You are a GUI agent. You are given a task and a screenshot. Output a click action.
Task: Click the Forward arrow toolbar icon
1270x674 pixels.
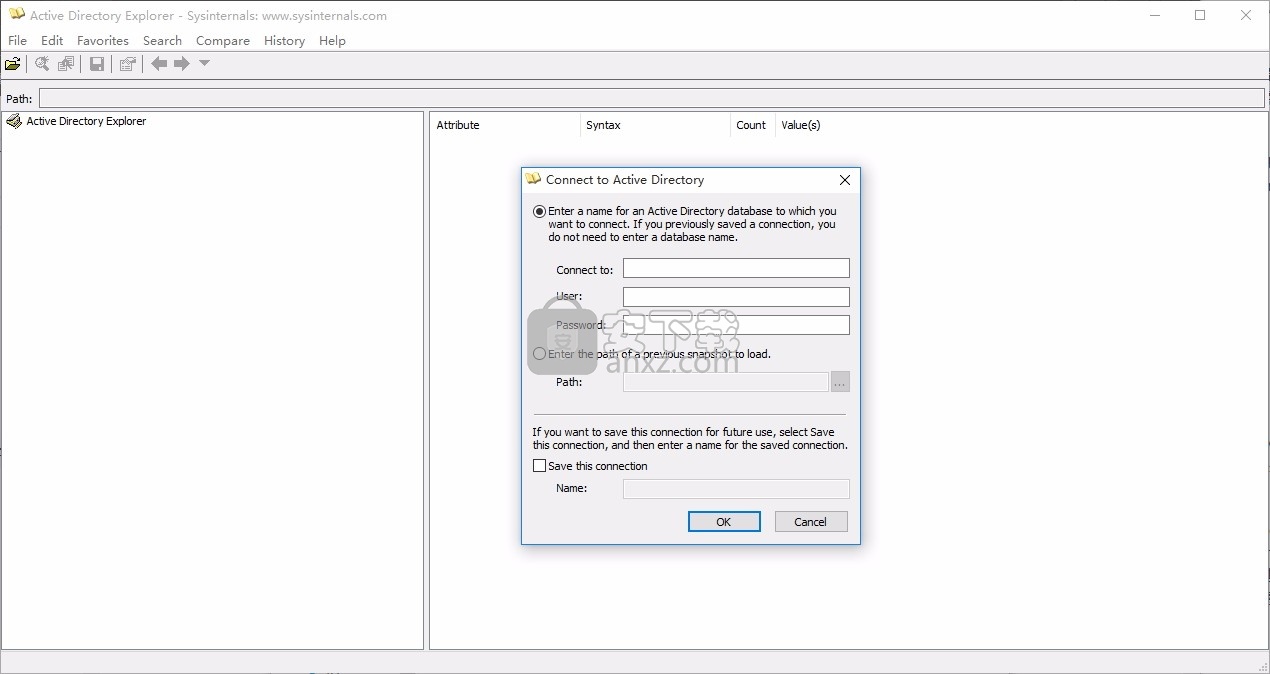182,64
